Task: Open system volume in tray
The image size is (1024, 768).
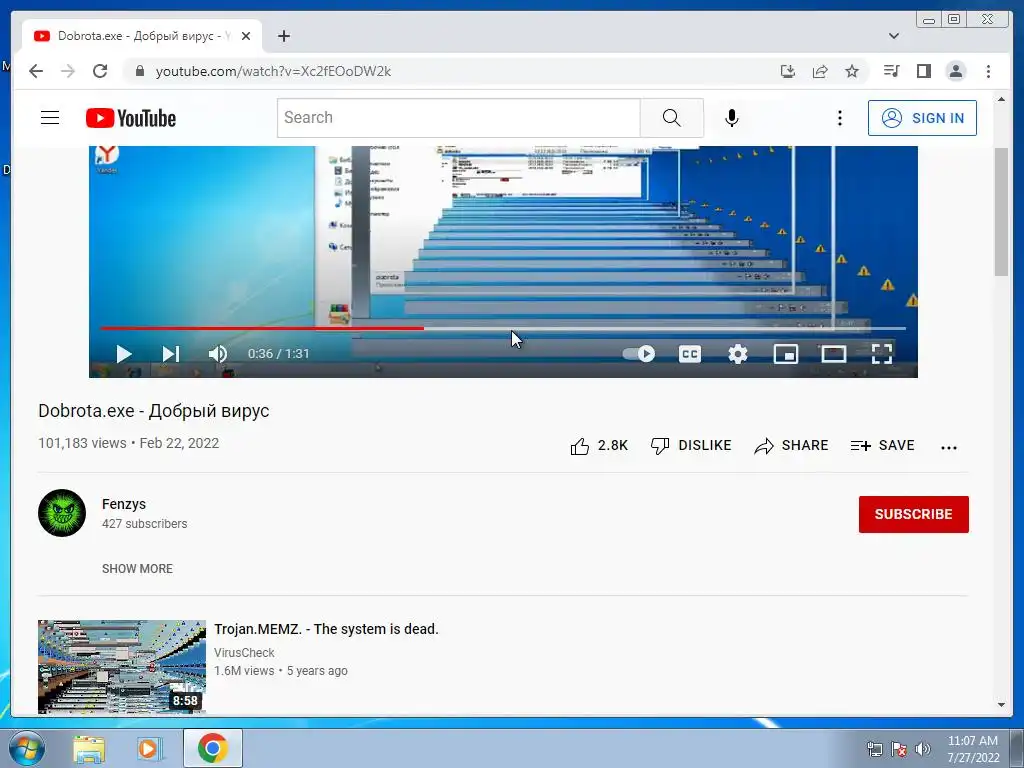Action: click(x=923, y=749)
